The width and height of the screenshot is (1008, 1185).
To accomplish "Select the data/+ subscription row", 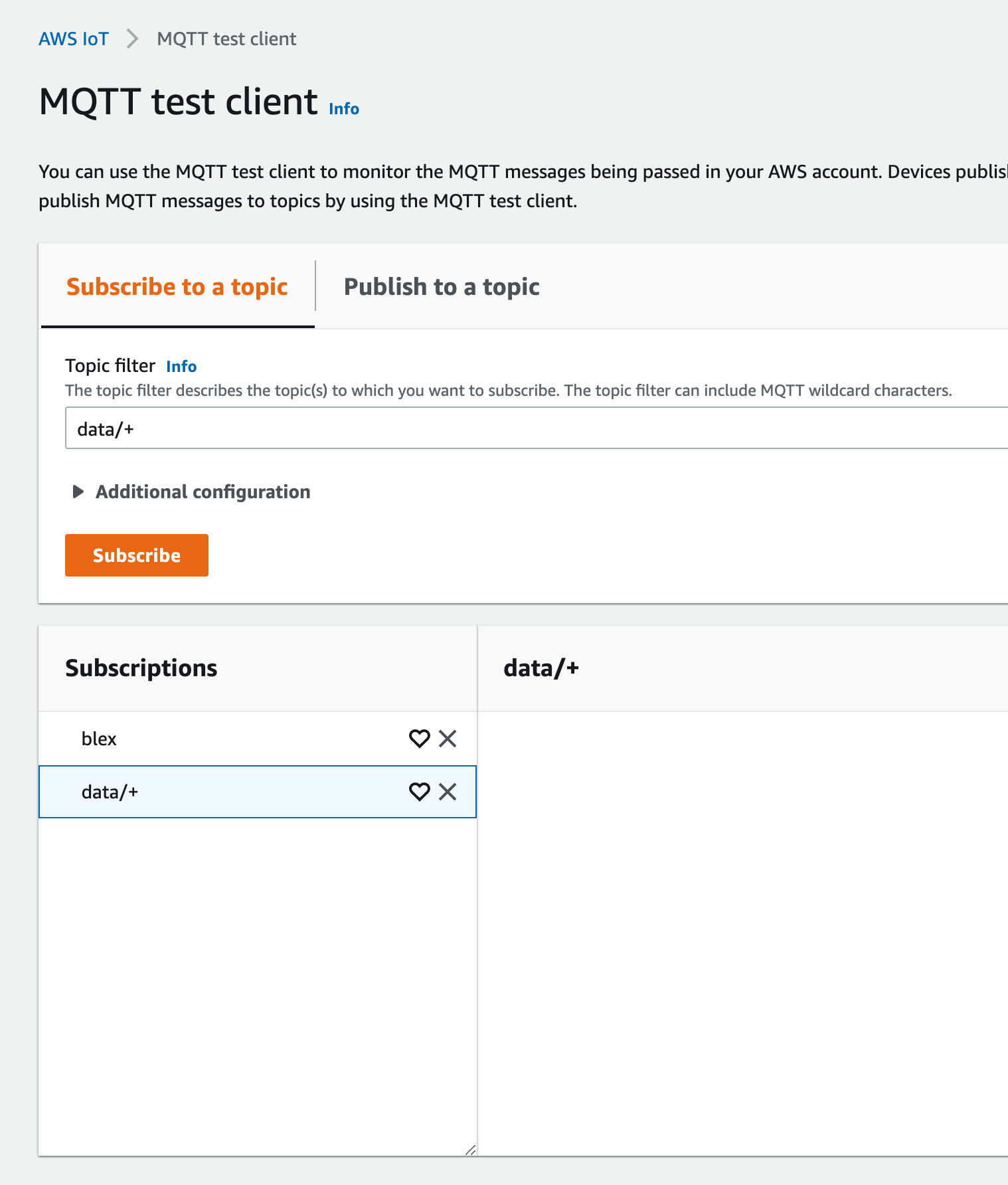I will [258, 792].
